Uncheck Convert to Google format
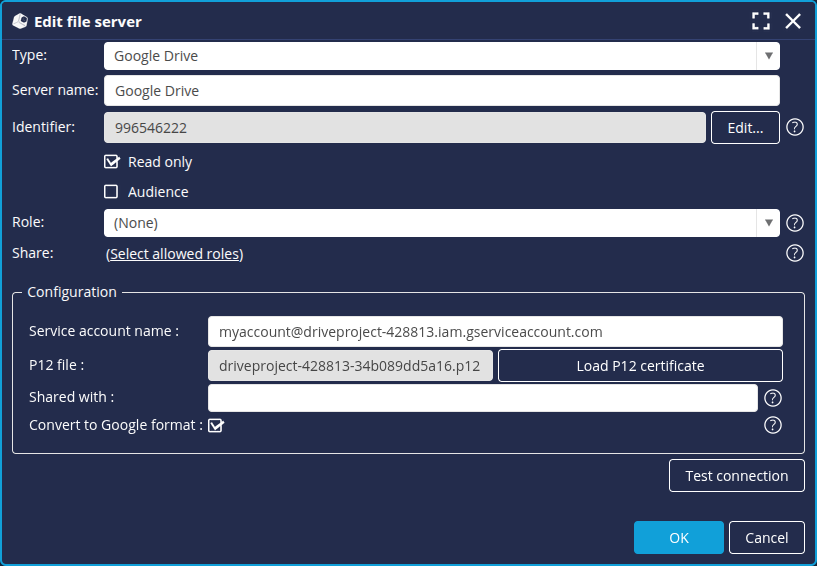This screenshot has height=566, width=817. coord(216,426)
